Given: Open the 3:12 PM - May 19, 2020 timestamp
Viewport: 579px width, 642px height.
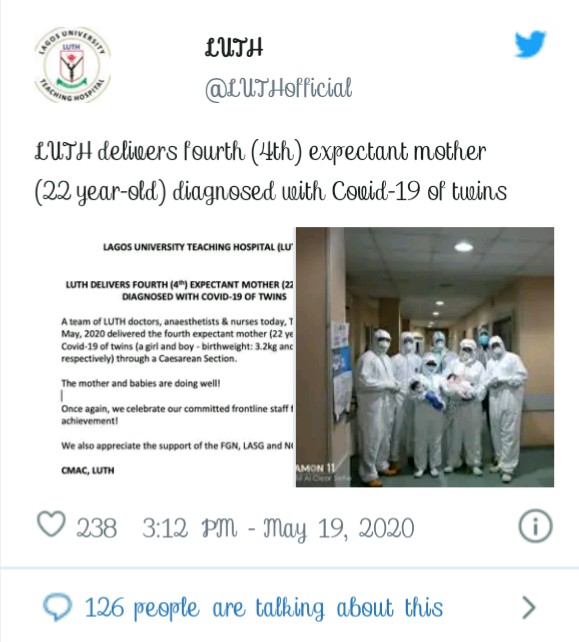Looking at the screenshot, I should click(278, 528).
